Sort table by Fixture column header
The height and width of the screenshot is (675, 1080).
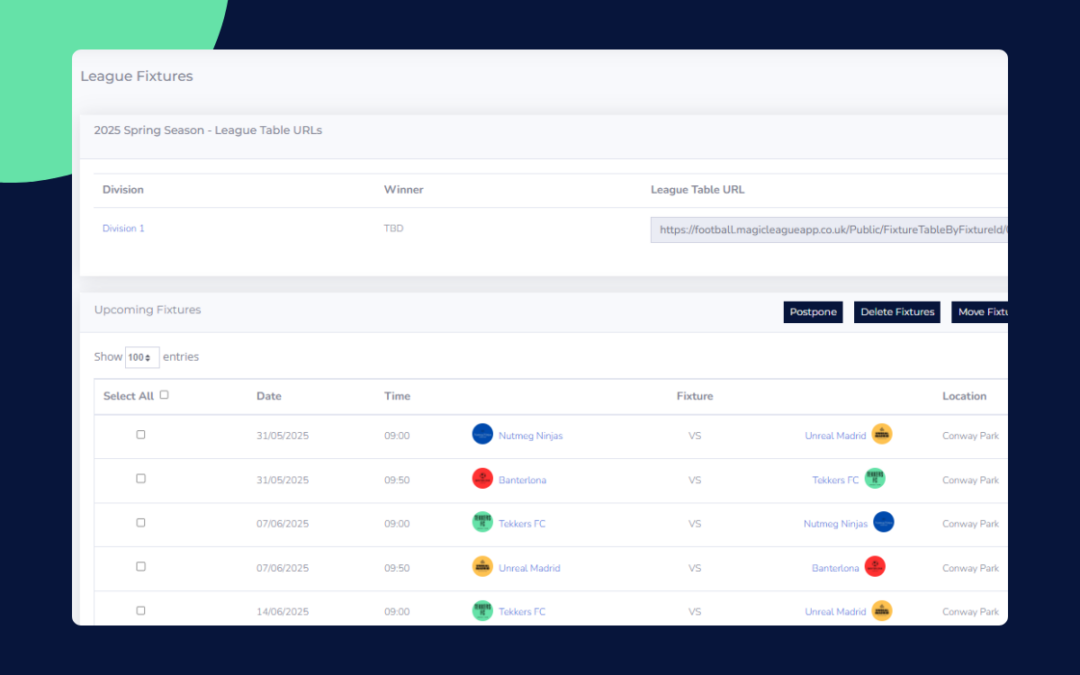[694, 396]
